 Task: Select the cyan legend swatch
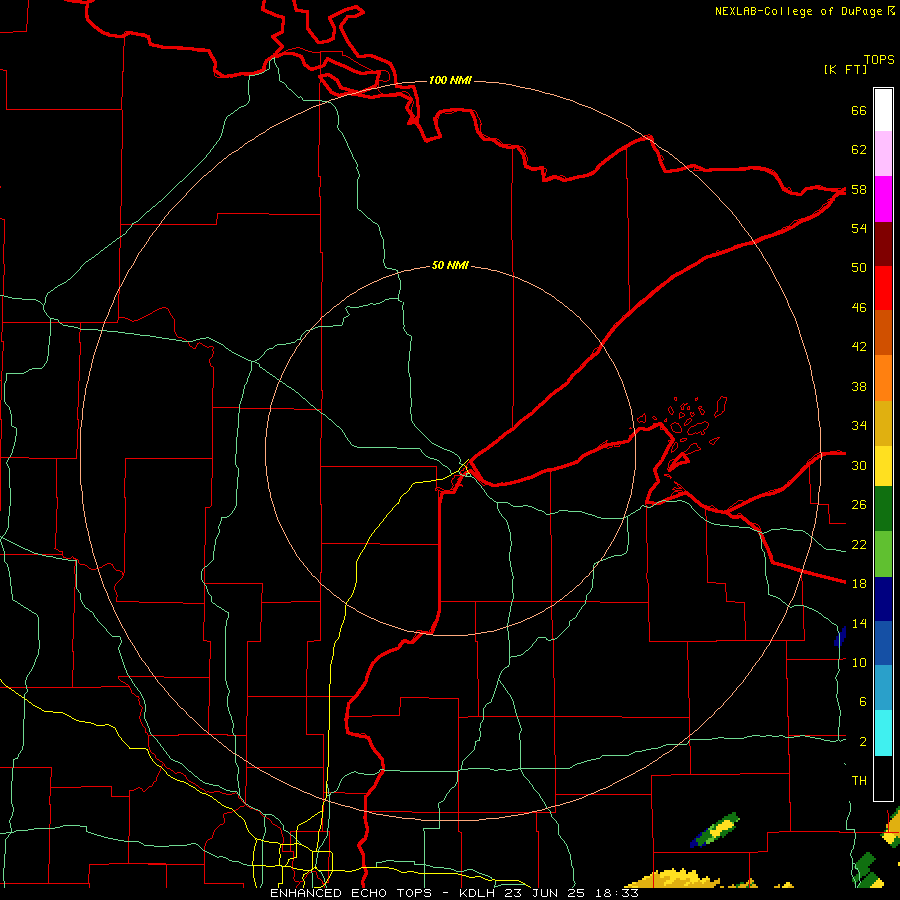[883, 733]
